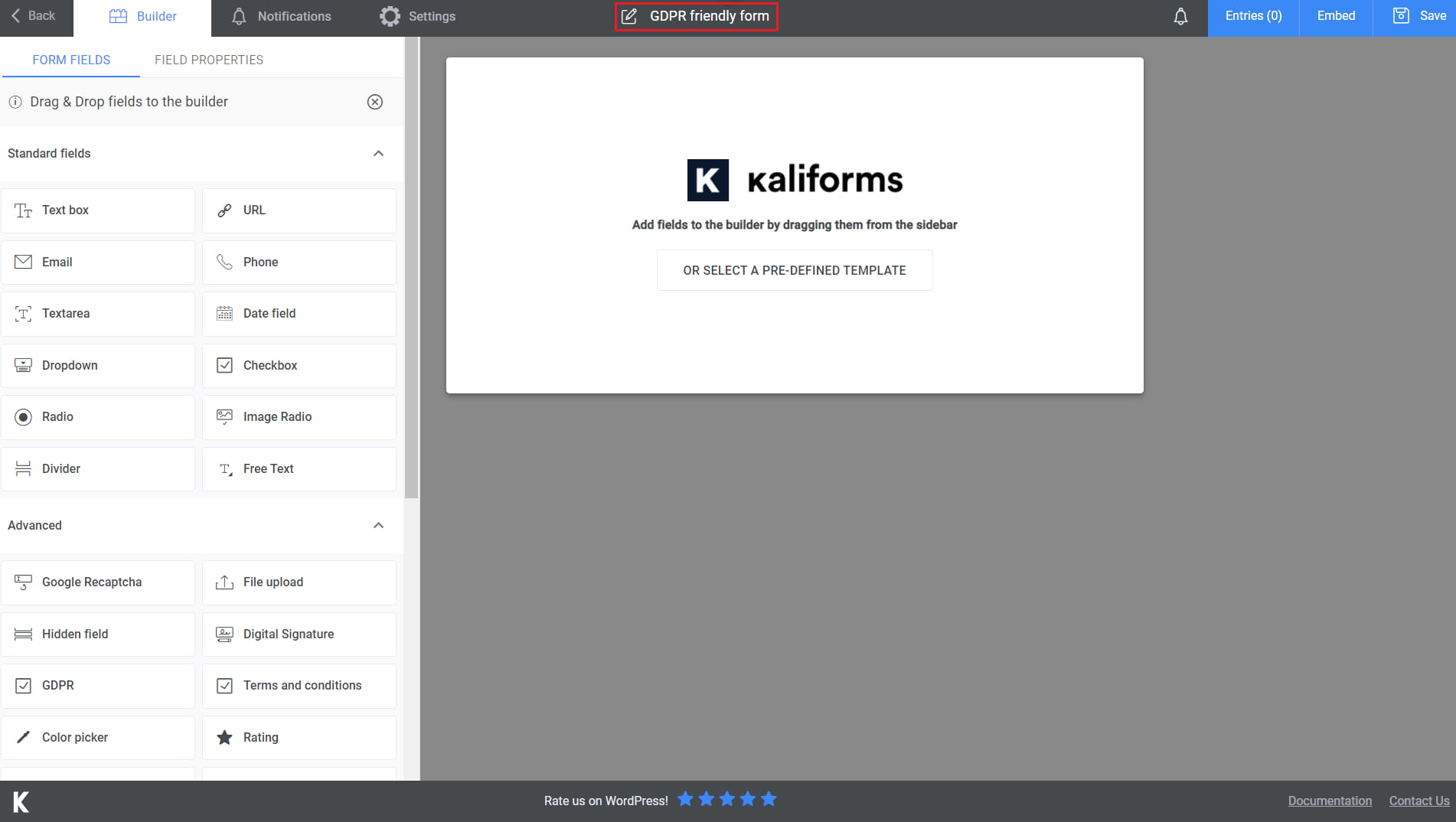
Task: Open the Documentation link
Action: [1330, 801]
